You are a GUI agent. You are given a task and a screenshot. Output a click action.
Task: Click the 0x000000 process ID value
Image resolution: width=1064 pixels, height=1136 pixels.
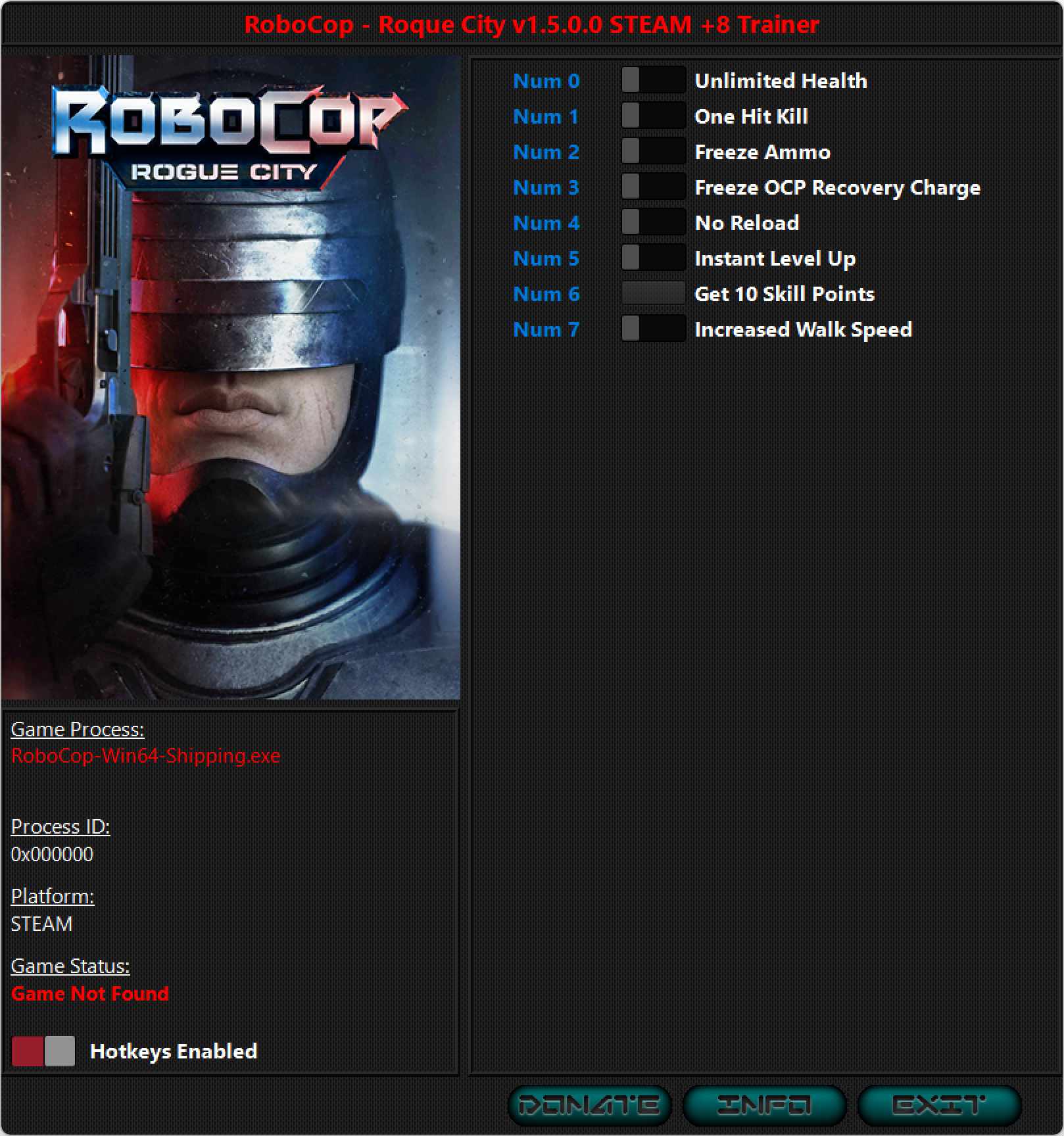coord(53,855)
